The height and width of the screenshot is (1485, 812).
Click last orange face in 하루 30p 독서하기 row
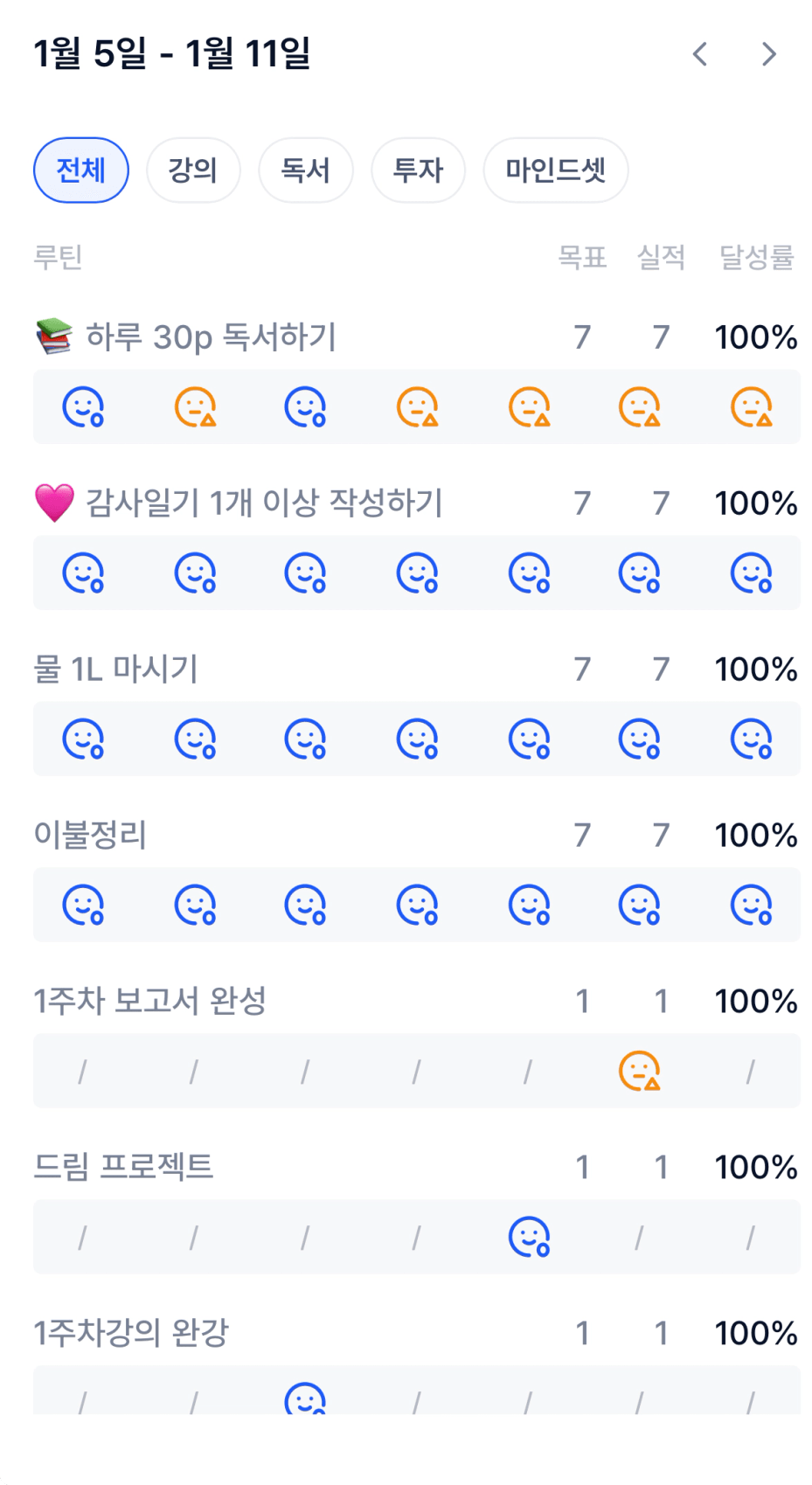[x=751, y=407]
